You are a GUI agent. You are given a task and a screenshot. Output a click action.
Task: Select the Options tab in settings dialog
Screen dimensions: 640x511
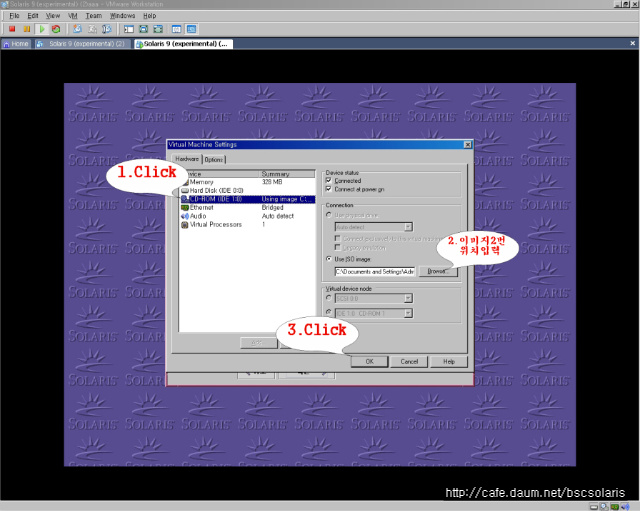(214, 160)
